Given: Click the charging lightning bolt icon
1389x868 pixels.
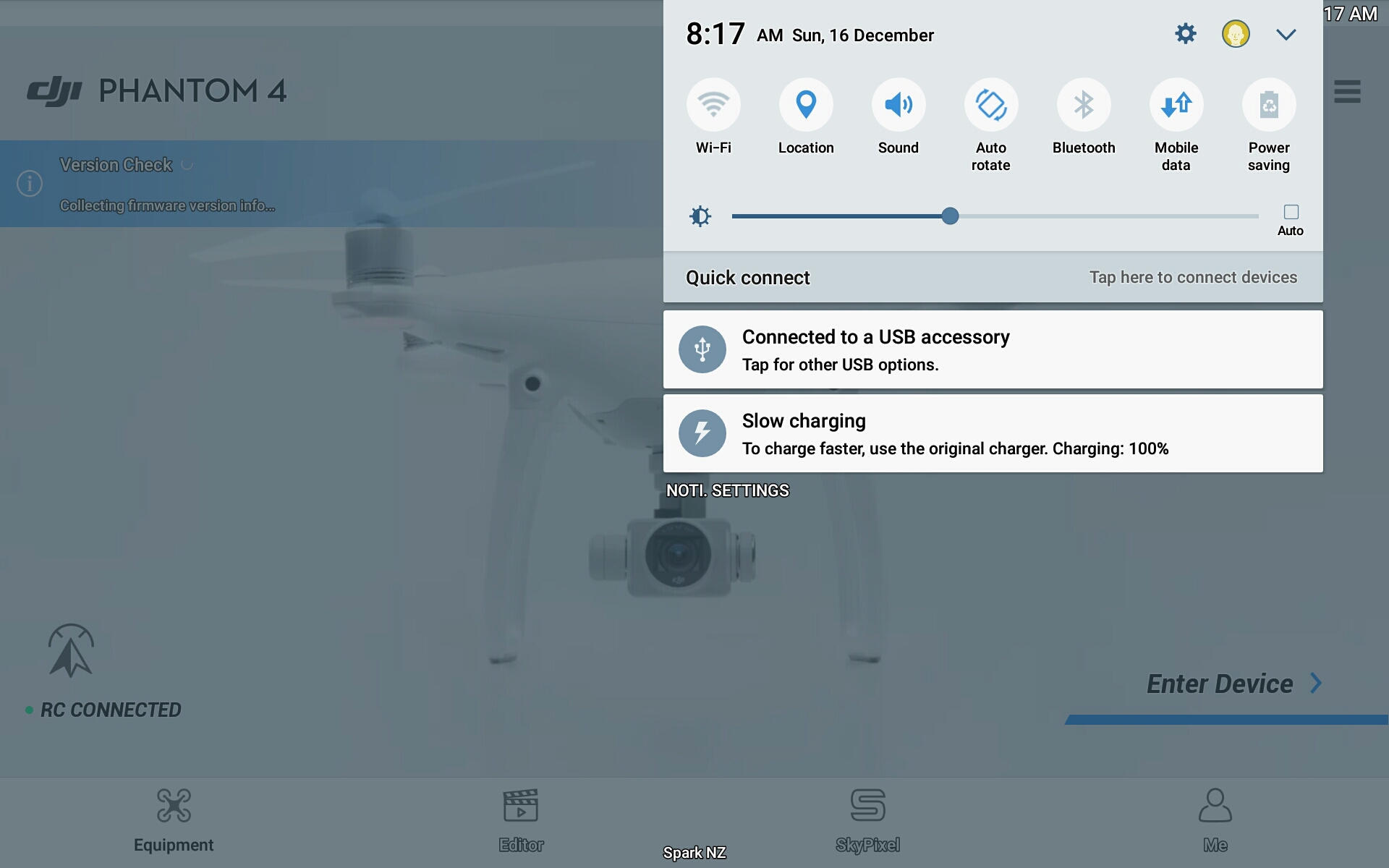Looking at the screenshot, I should coord(702,433).
